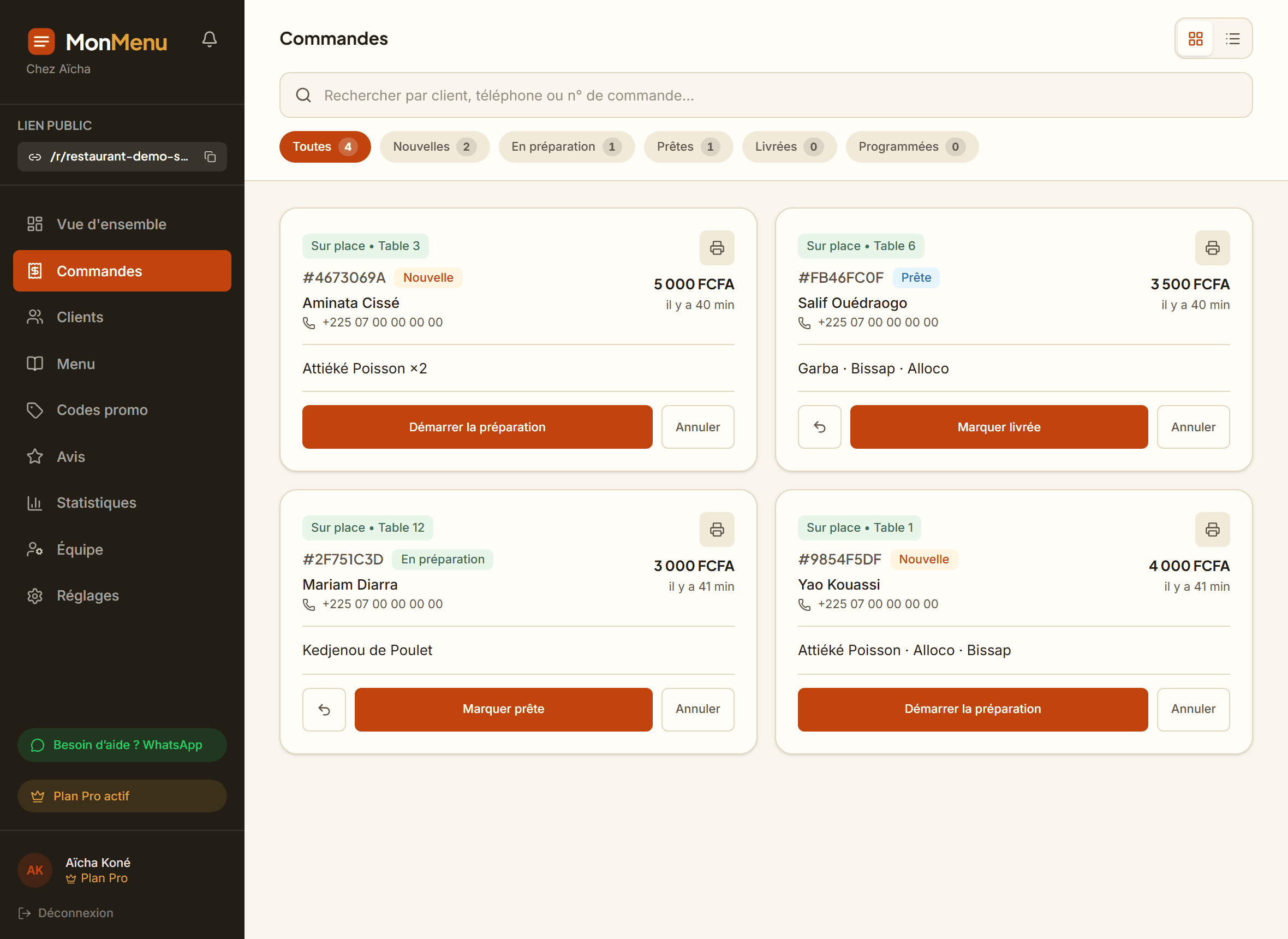Print order #9854F5DF ticket

point(1212,530)
